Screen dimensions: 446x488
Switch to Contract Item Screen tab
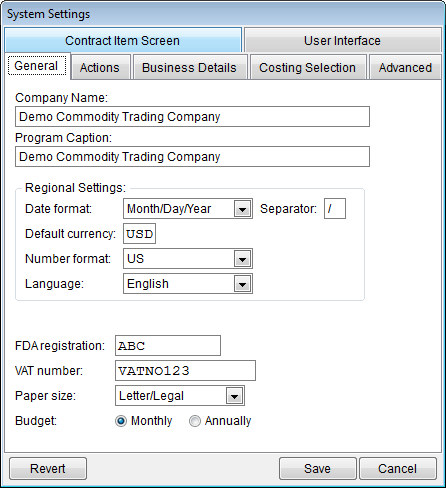click(x=123, y=40)
